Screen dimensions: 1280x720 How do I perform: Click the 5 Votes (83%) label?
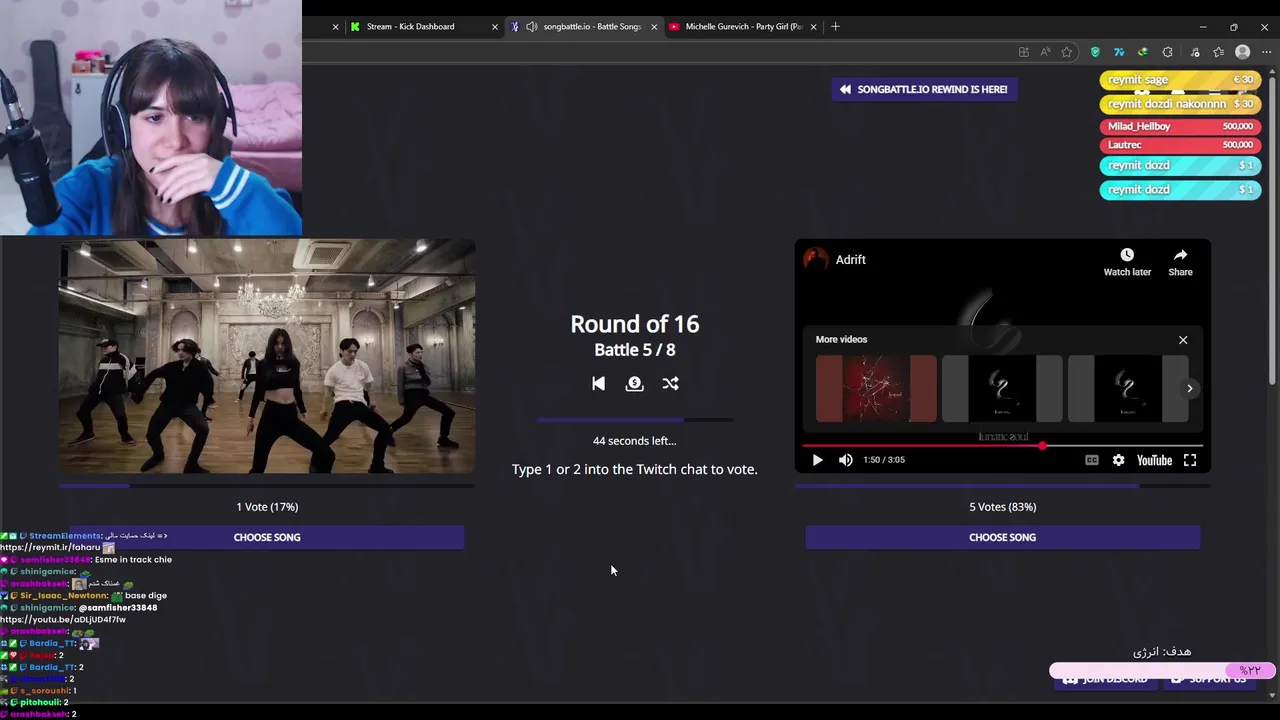[x=1002, y=507]
